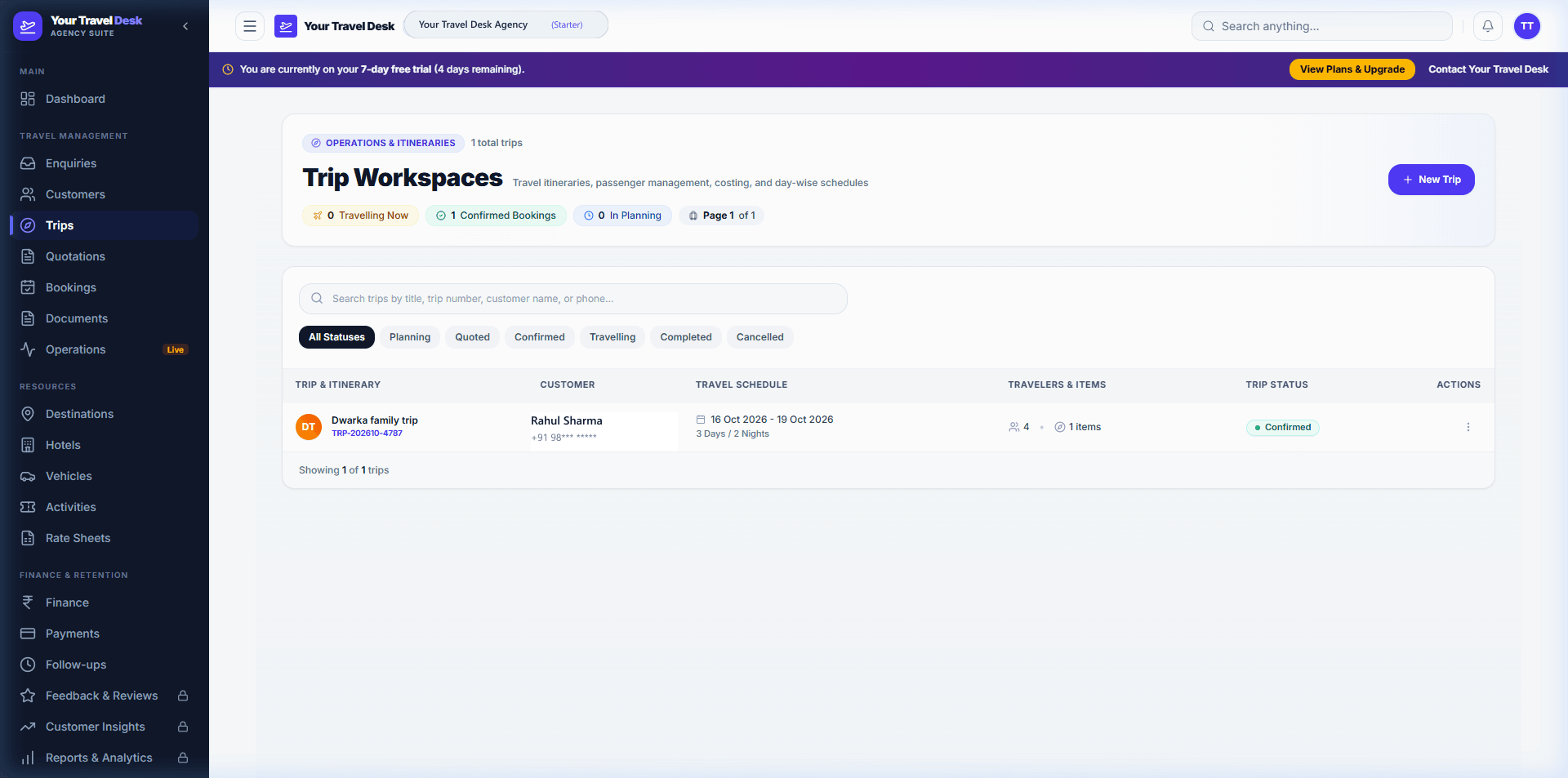Open the TT user avatar menu

pyautogui.click(x=1527, y=26)
